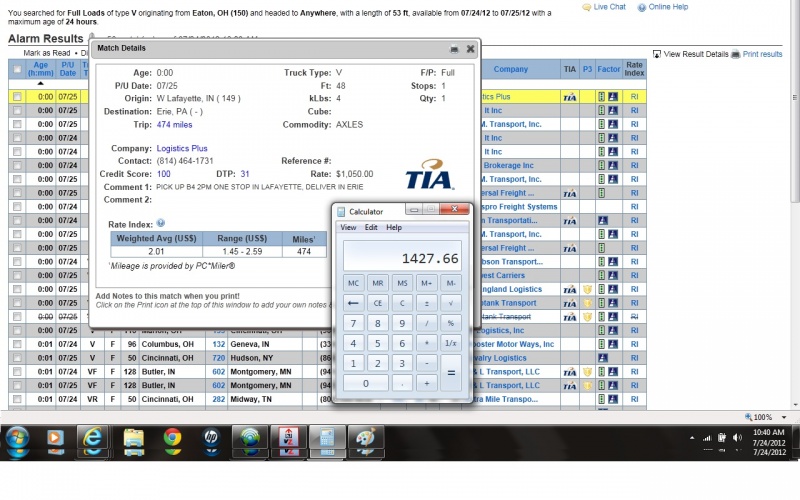Click the View Result Details icon
The height and width of the screenshot is (500, 800).
tap(657, 54)
